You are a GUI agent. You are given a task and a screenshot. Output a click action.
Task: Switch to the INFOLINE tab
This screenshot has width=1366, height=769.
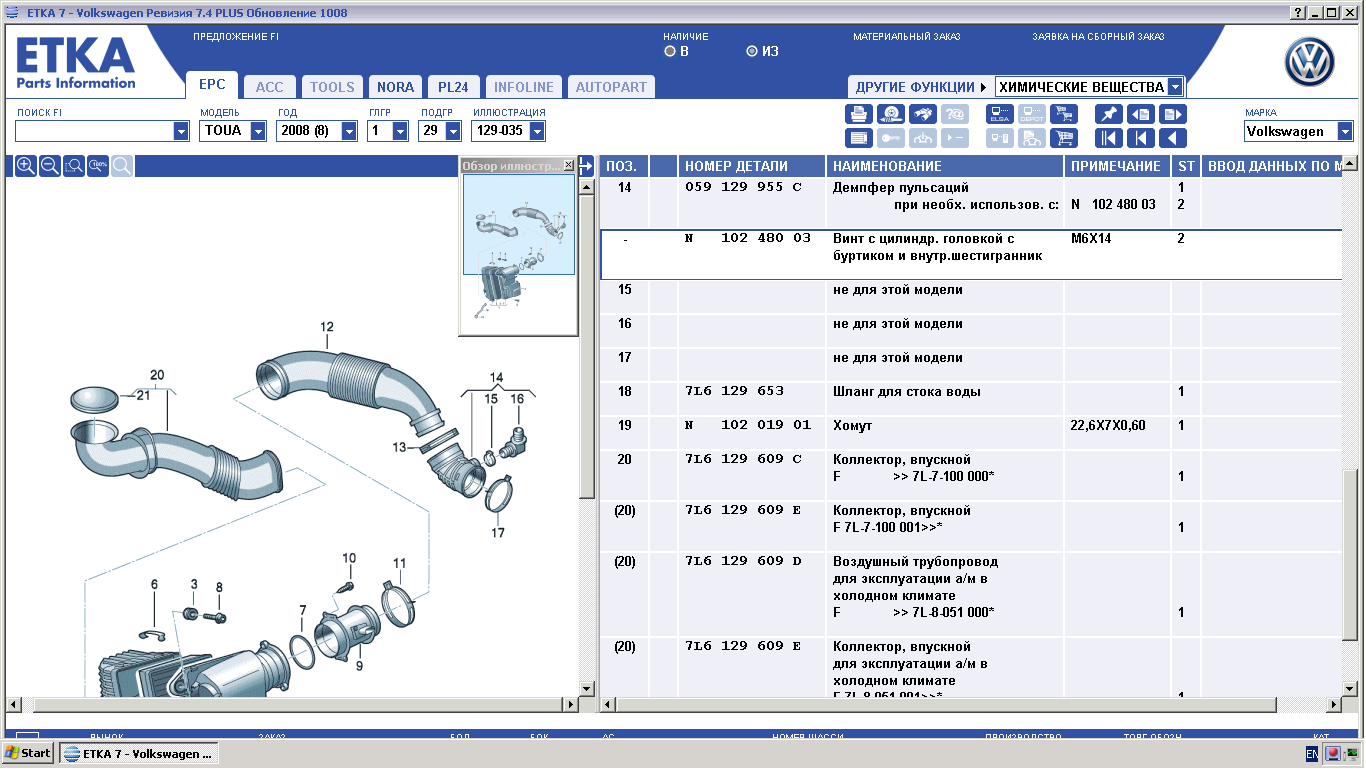pos(524,87)
